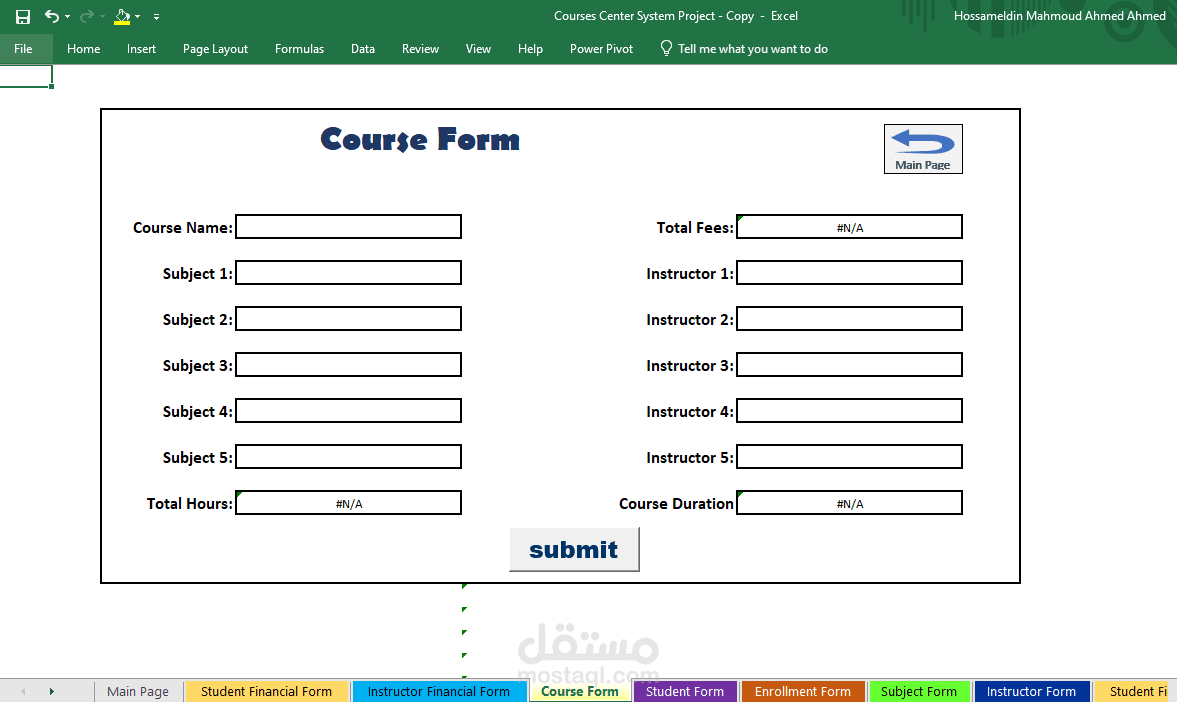Click the Tell me what you want to do box
Screen dimensions: 1177x702
point(753,49)
